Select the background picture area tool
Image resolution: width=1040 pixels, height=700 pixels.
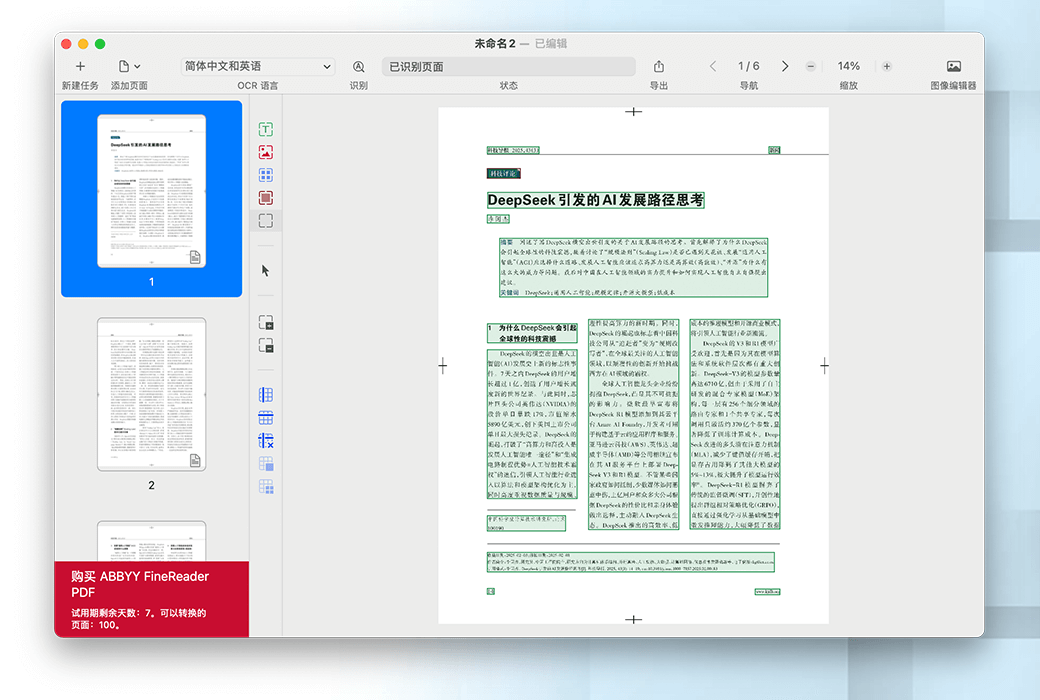coord(266,198)
